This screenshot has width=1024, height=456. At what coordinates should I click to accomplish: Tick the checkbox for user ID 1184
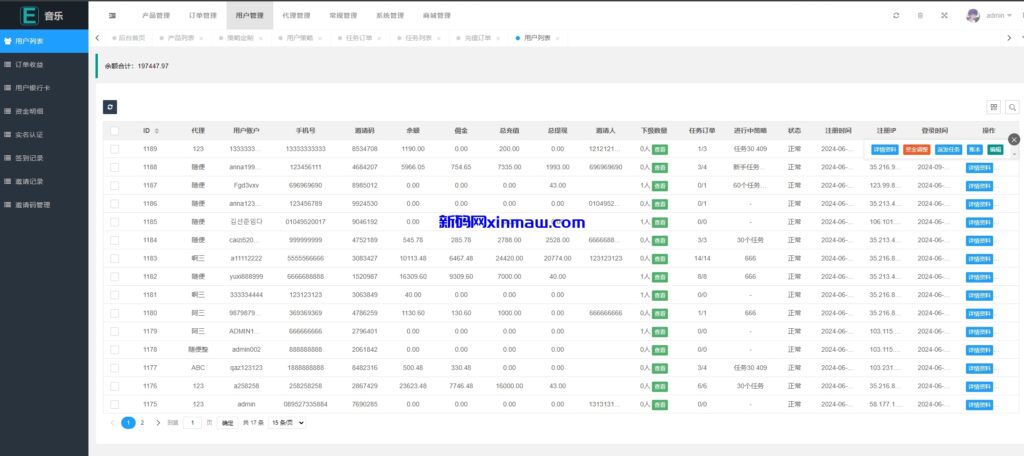coord(114,240)
